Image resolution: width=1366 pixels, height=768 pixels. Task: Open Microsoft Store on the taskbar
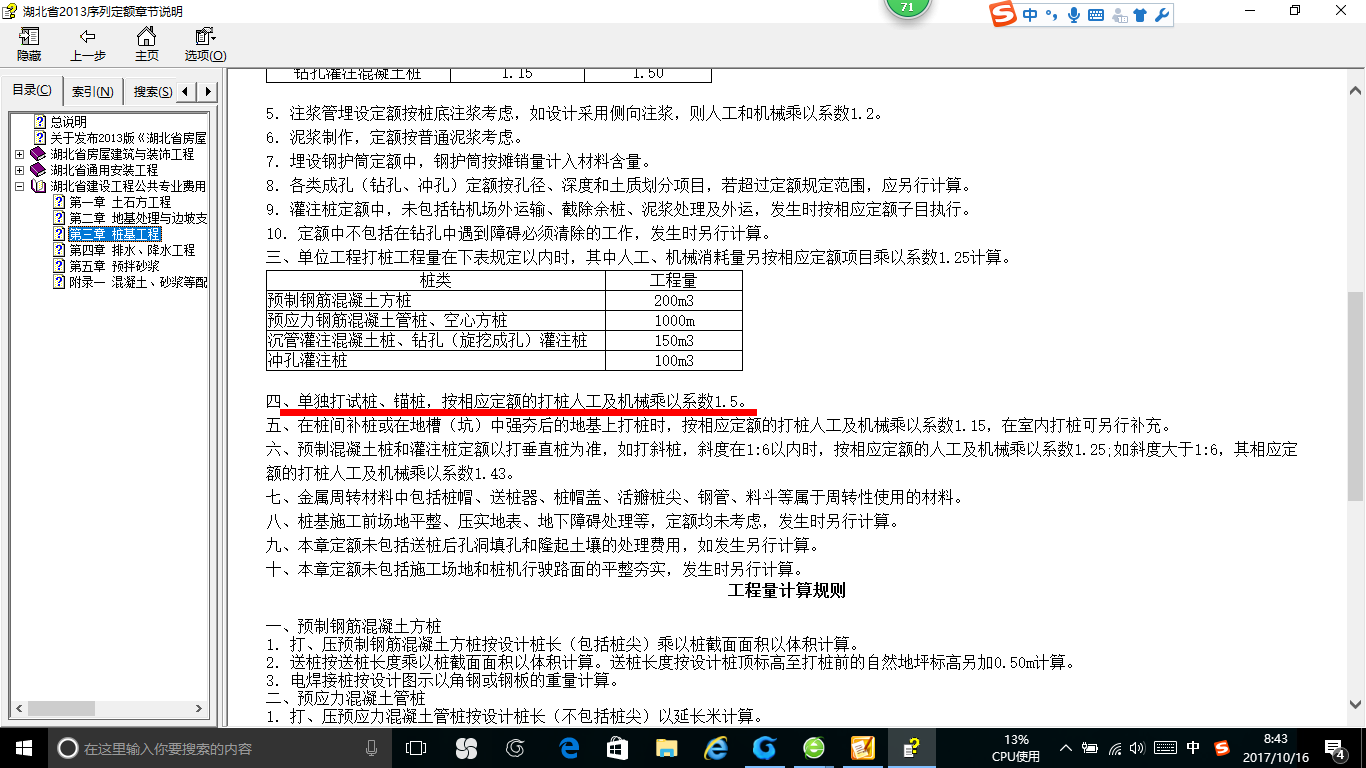coord(617,748)
